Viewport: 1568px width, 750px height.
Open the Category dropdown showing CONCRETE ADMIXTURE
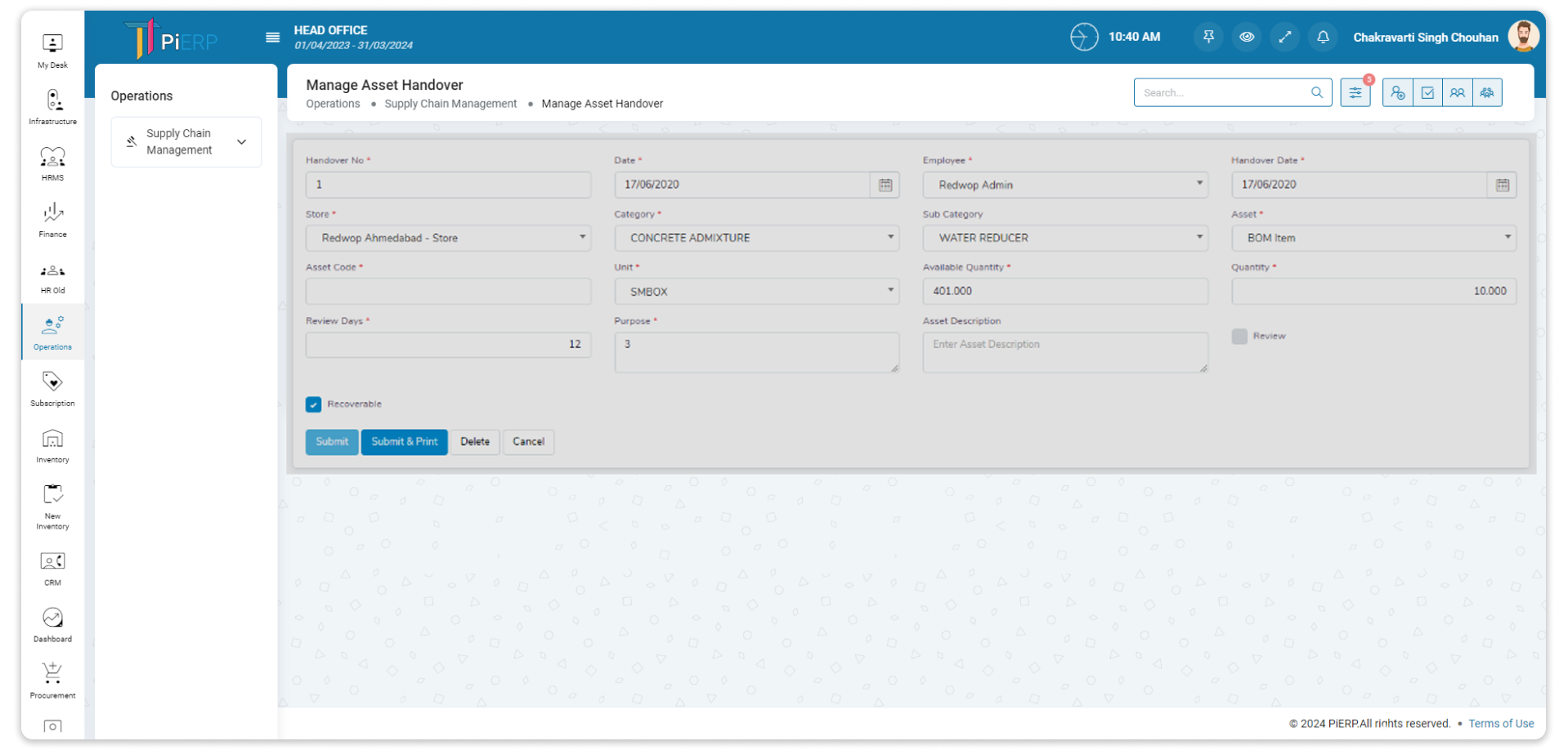pos(756,239)
